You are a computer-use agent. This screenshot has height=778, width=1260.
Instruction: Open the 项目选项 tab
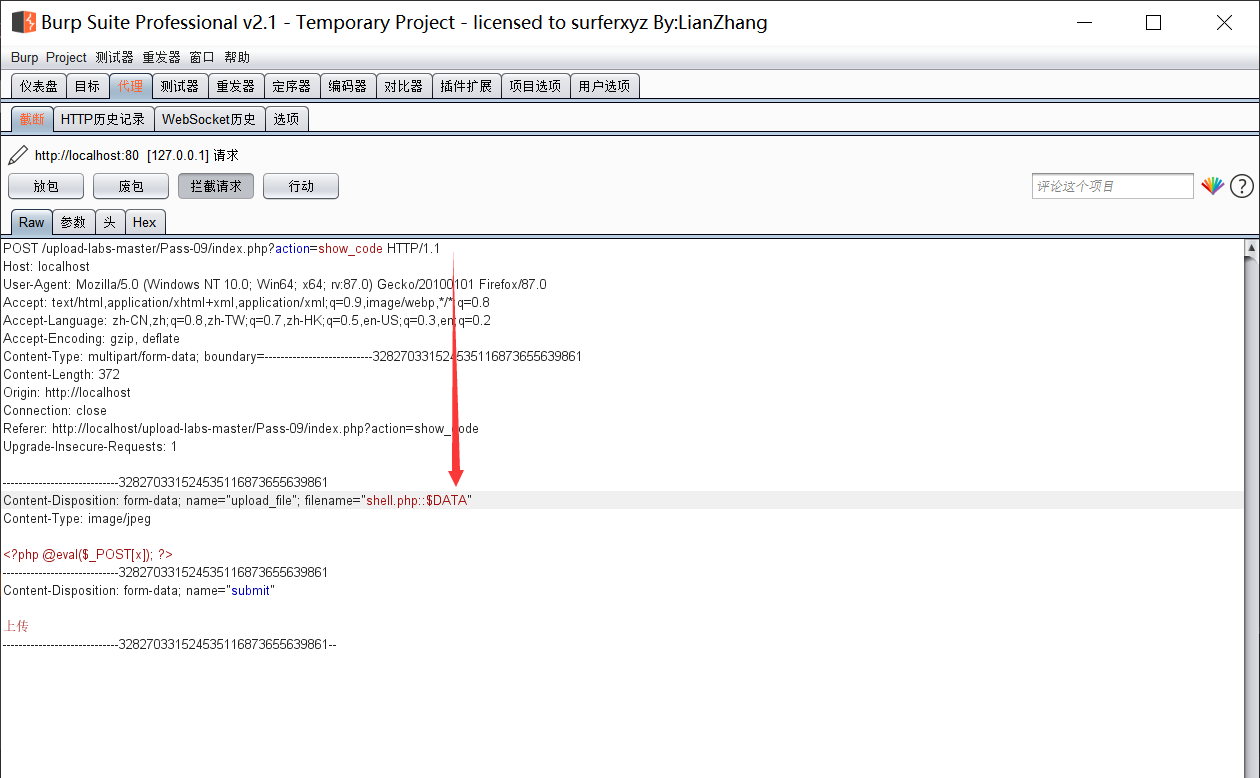535,86
